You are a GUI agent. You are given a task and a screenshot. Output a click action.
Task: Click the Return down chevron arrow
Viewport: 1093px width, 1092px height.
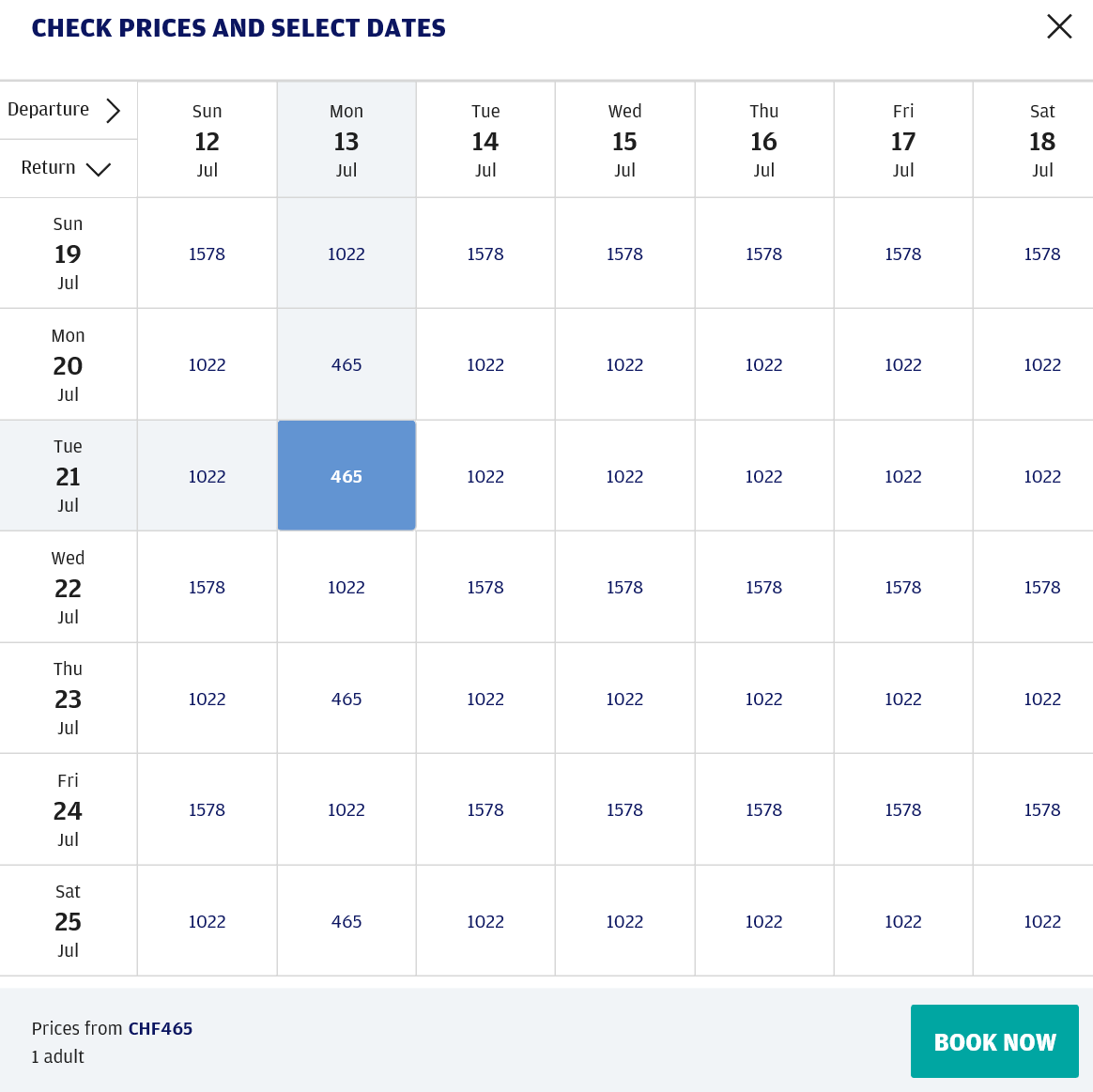(x=99, y=169)
